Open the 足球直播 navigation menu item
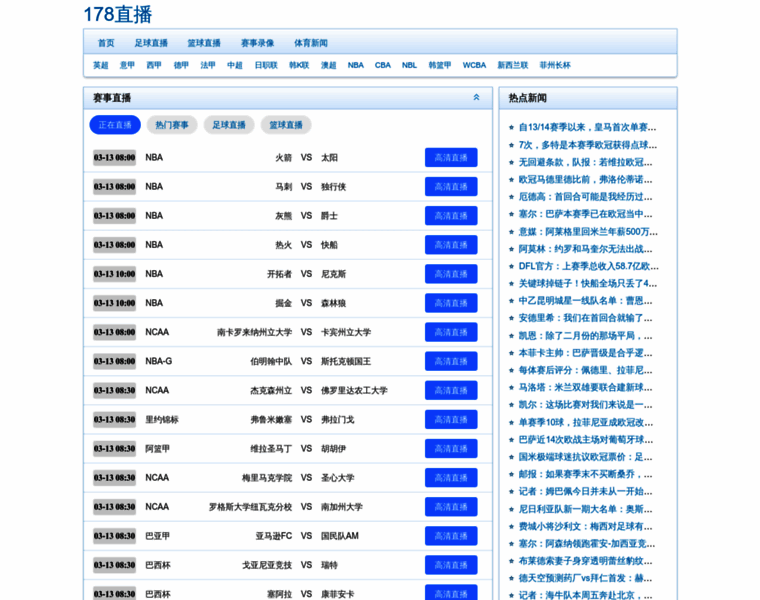This screenshot has height=600, width=760. [151, 43]
